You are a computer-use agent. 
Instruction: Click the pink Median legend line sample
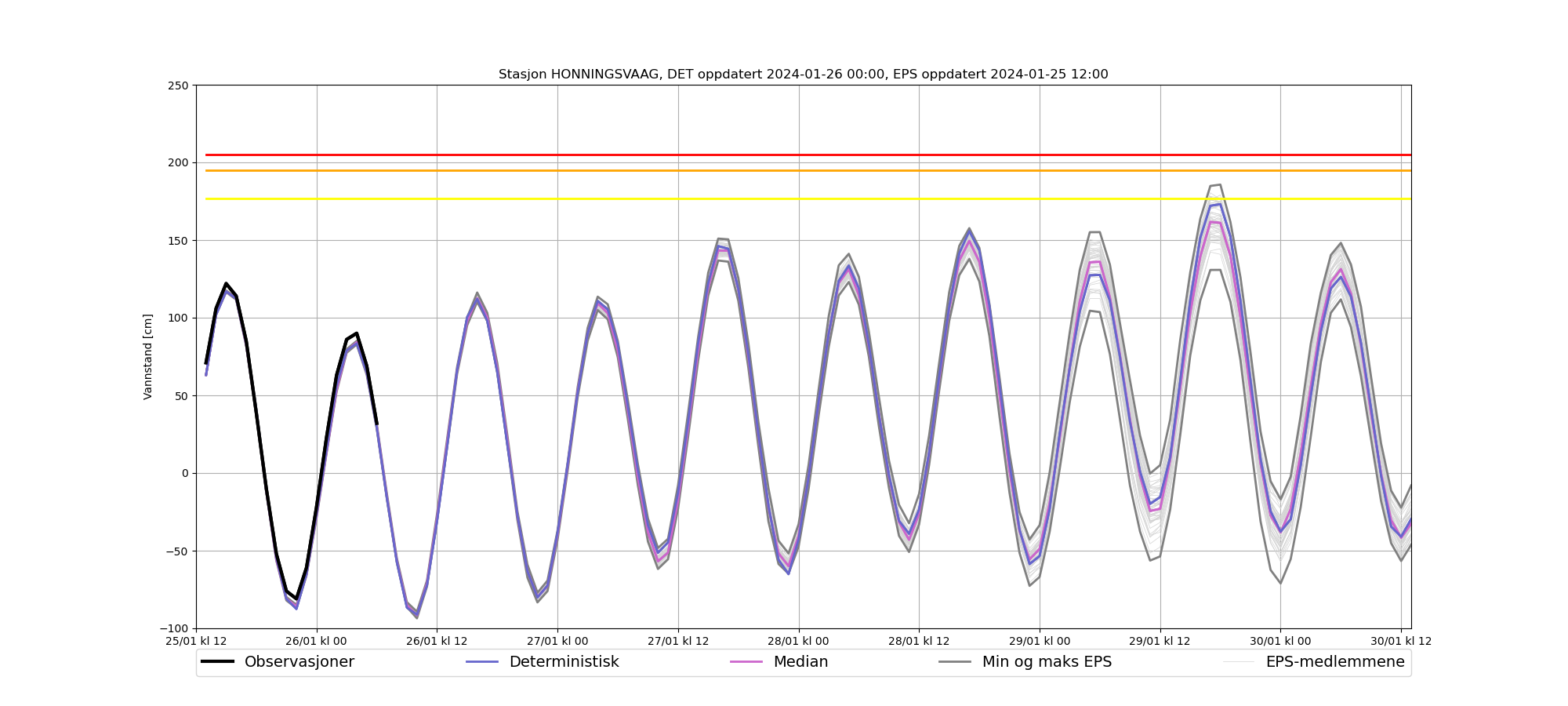(746, 662)
